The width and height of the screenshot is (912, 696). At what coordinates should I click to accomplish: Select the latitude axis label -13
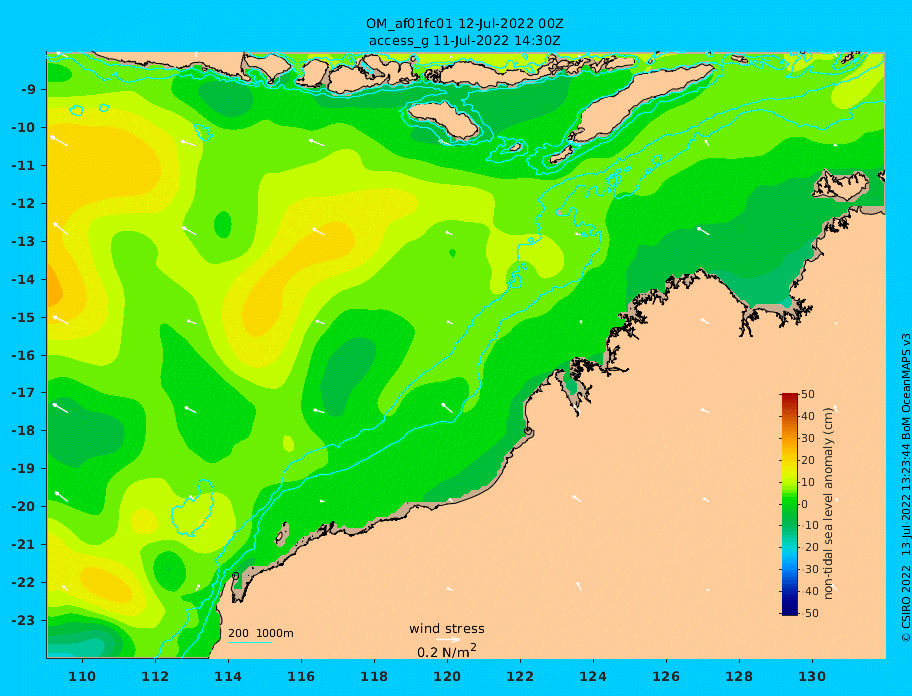[24, 241]
